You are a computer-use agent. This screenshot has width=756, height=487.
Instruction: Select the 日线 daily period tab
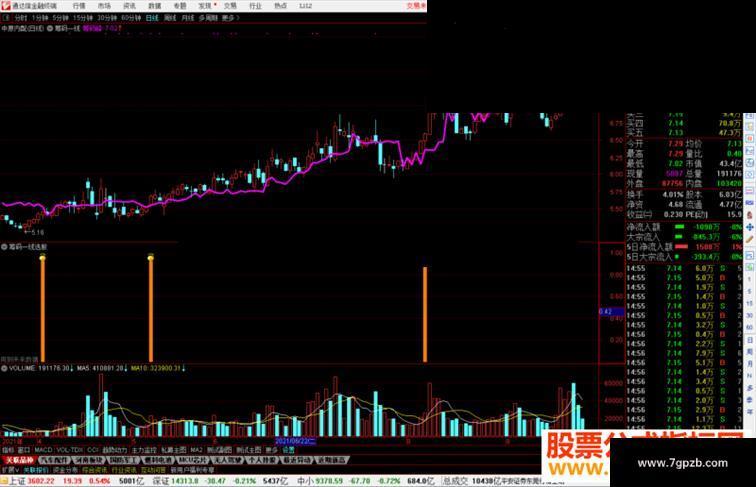pos(152,18)
